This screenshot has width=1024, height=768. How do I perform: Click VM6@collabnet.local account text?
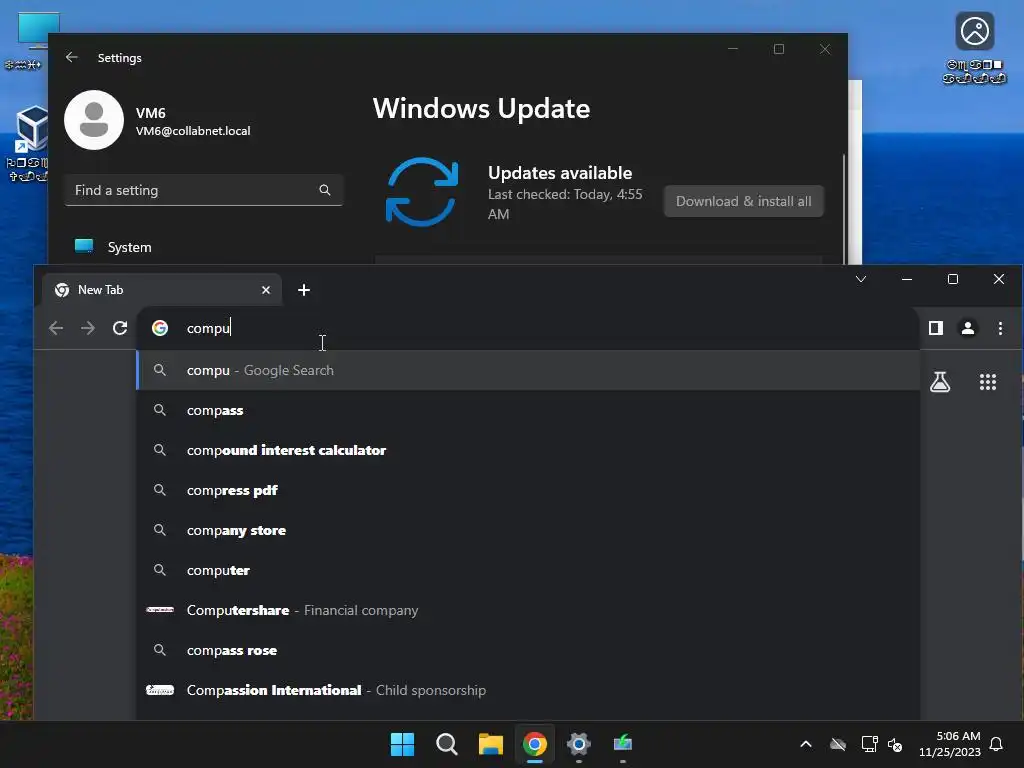(x=193, y=131)
